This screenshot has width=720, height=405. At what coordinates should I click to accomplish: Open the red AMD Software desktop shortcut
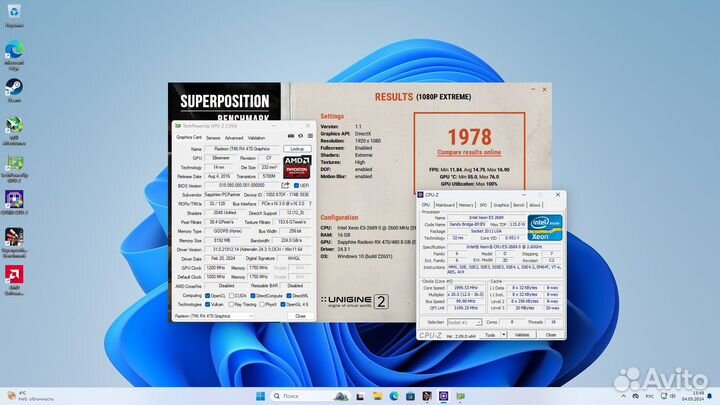click(14, 280)
